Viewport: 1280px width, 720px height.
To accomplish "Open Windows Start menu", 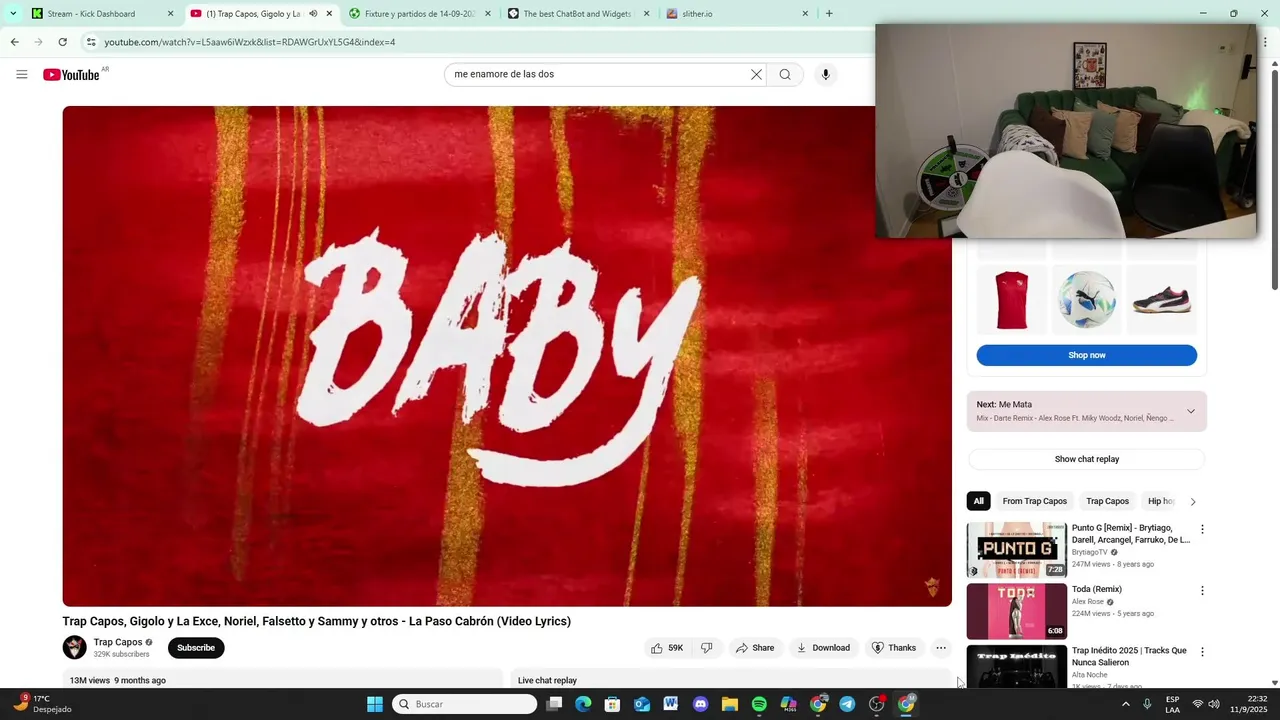I will (x=374, y=704).
